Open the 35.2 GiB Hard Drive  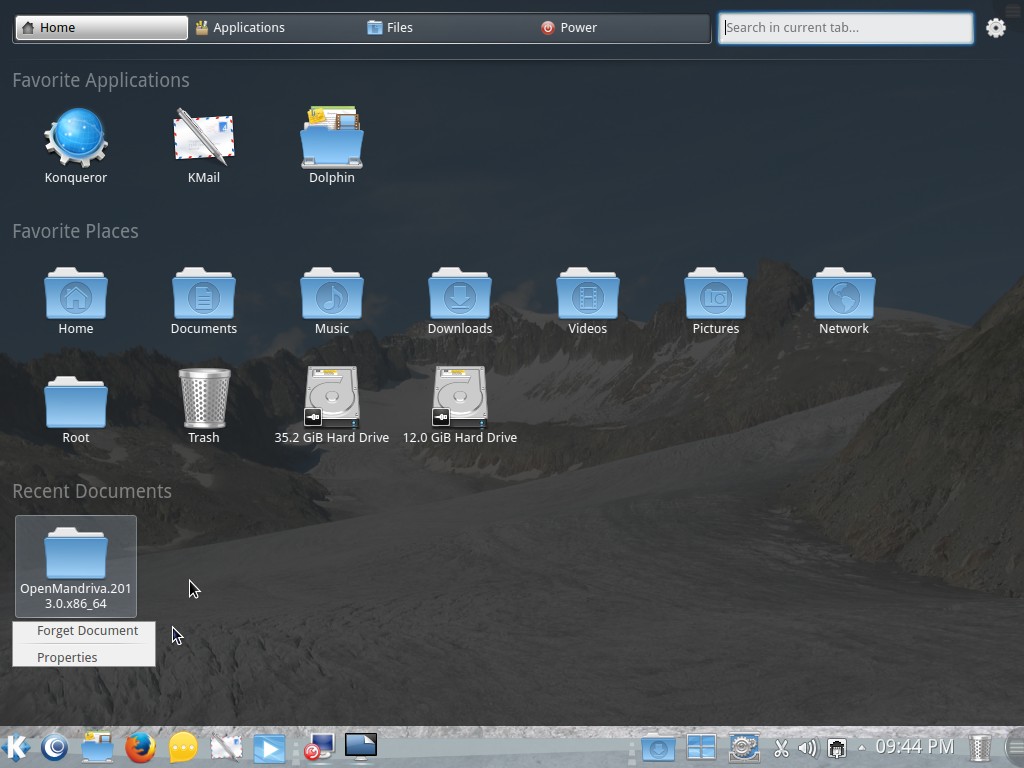coord(332,397)
